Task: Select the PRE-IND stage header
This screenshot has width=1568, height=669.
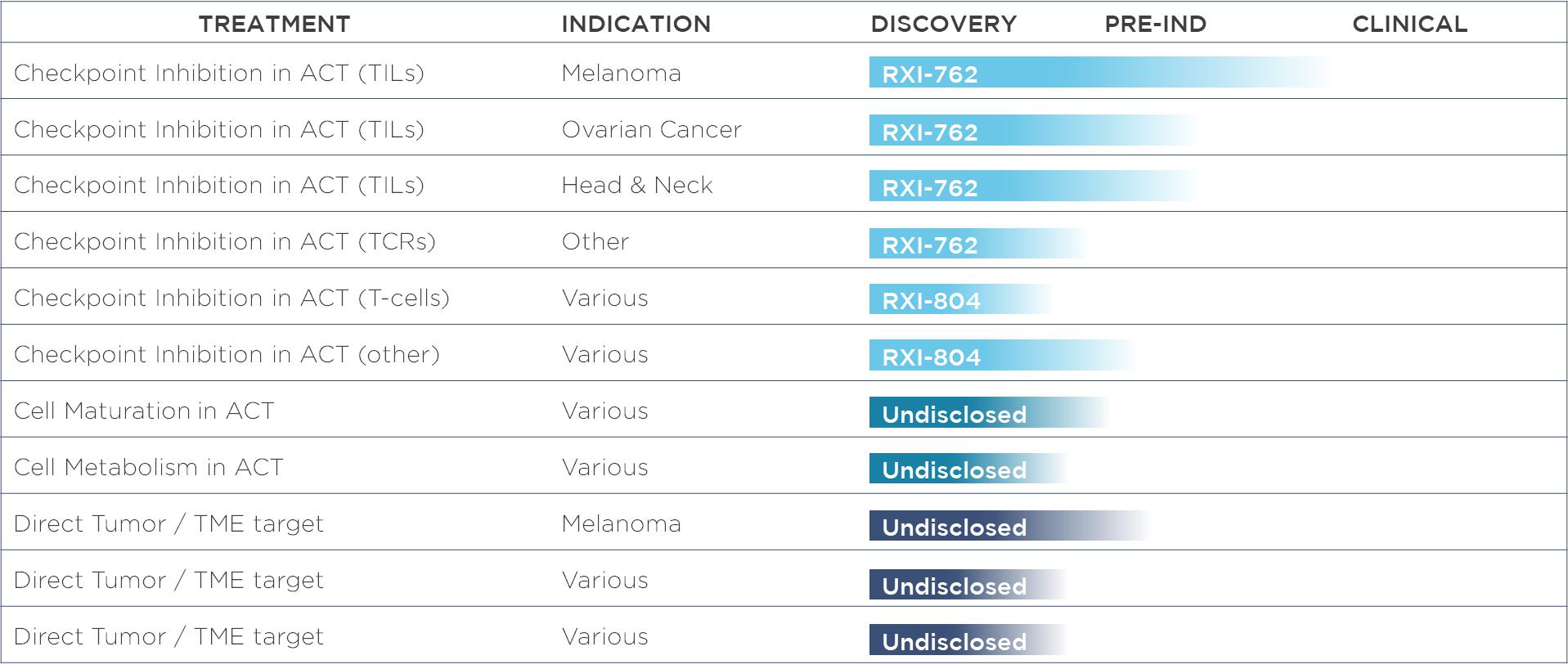Action: point(1155,24)
